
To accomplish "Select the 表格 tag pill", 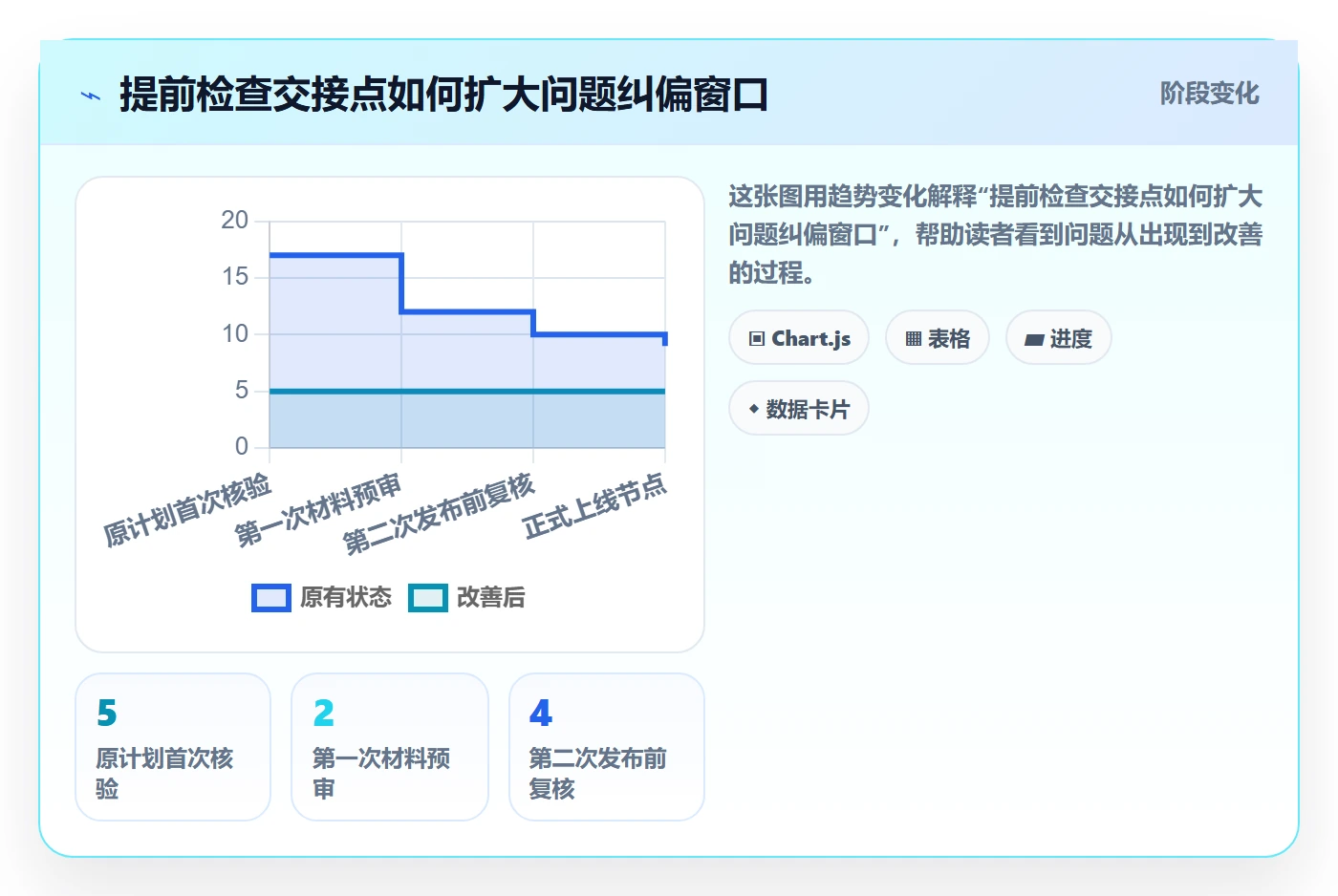I will pyautogui.click(x=938, y=338).
